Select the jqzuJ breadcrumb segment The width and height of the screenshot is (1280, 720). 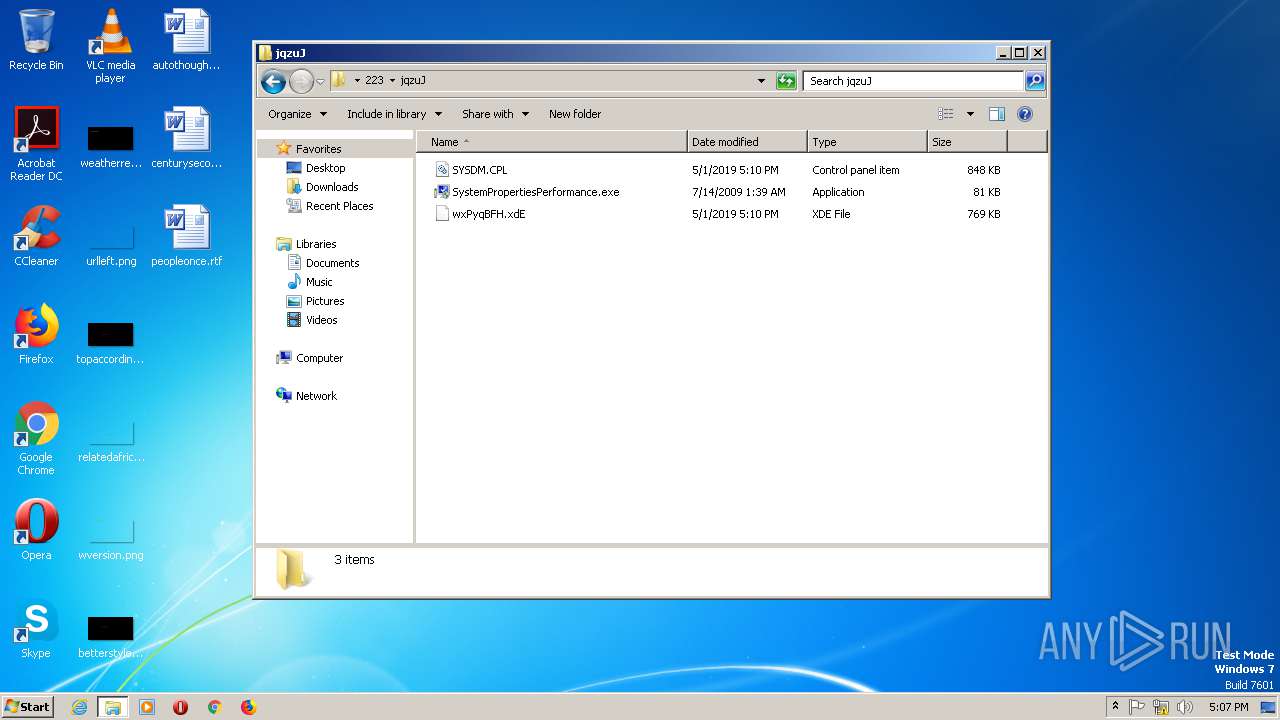(413, 81)
